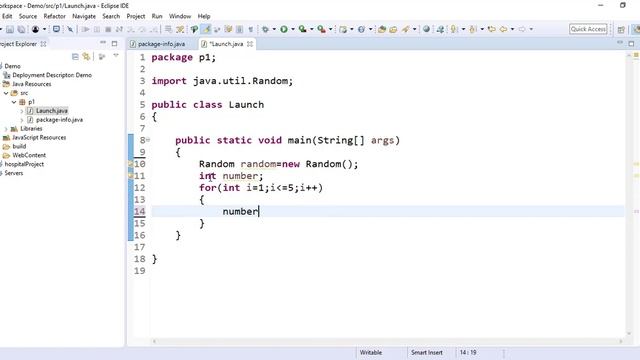The width and height of the screenshot is (640, 360).
Task: Toggle Mark Occurrences highlighter icon
Action: coord(207,29)
